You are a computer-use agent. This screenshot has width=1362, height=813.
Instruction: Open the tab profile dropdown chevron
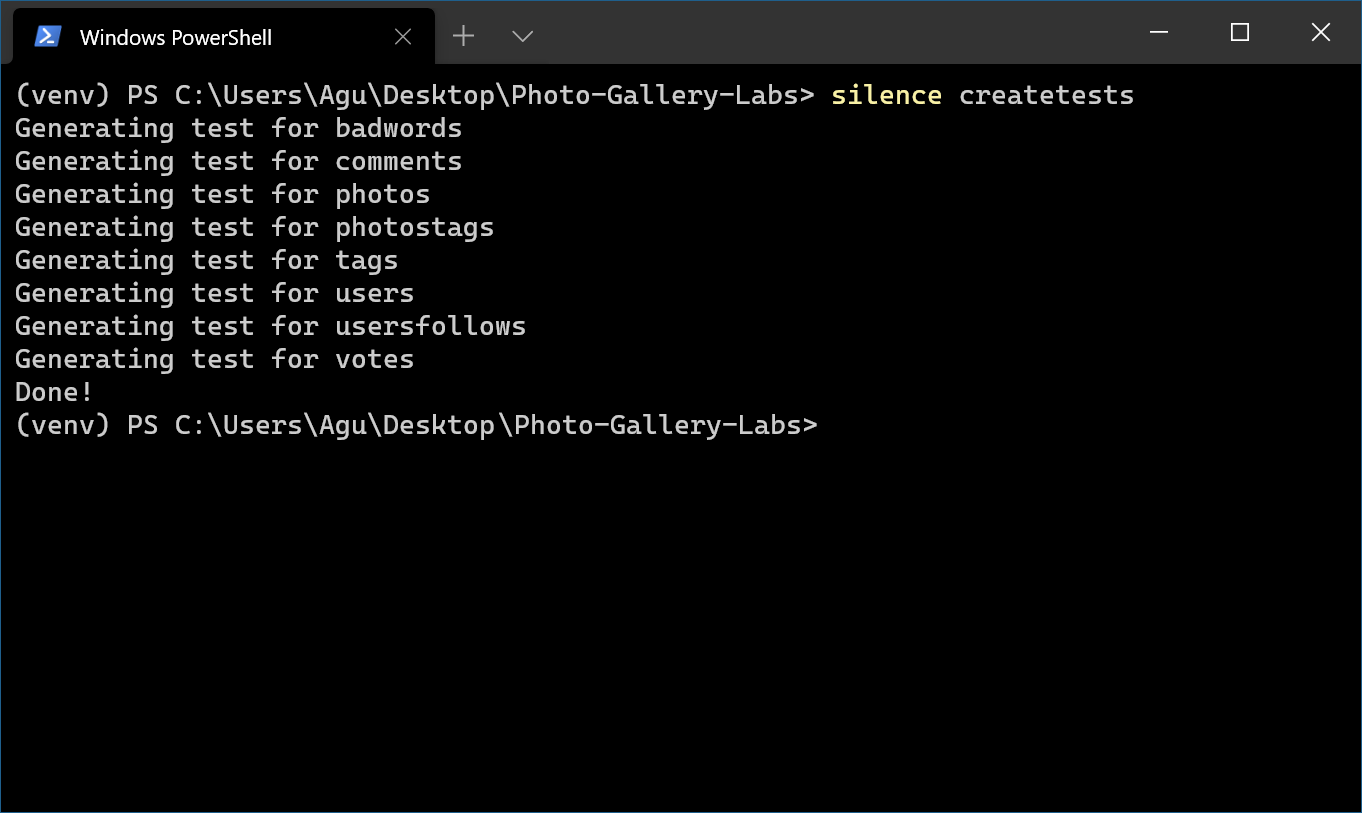pos(522,36)
